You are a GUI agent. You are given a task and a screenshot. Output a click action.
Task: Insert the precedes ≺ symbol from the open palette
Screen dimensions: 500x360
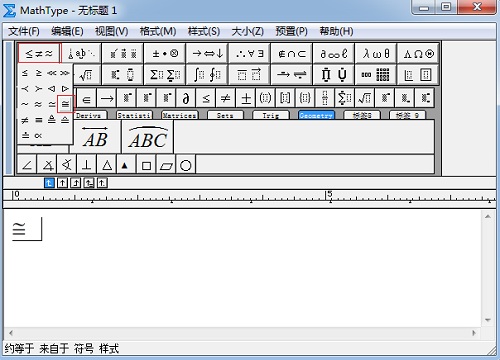coord(25,89)
